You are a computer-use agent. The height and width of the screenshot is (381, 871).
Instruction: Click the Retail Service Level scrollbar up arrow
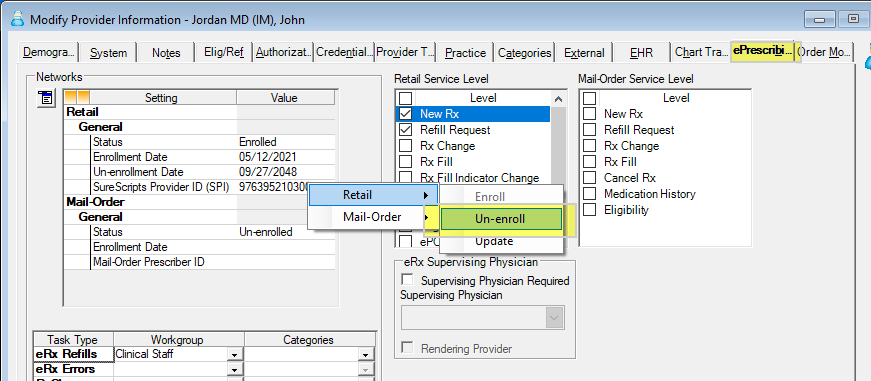[558, 99]
